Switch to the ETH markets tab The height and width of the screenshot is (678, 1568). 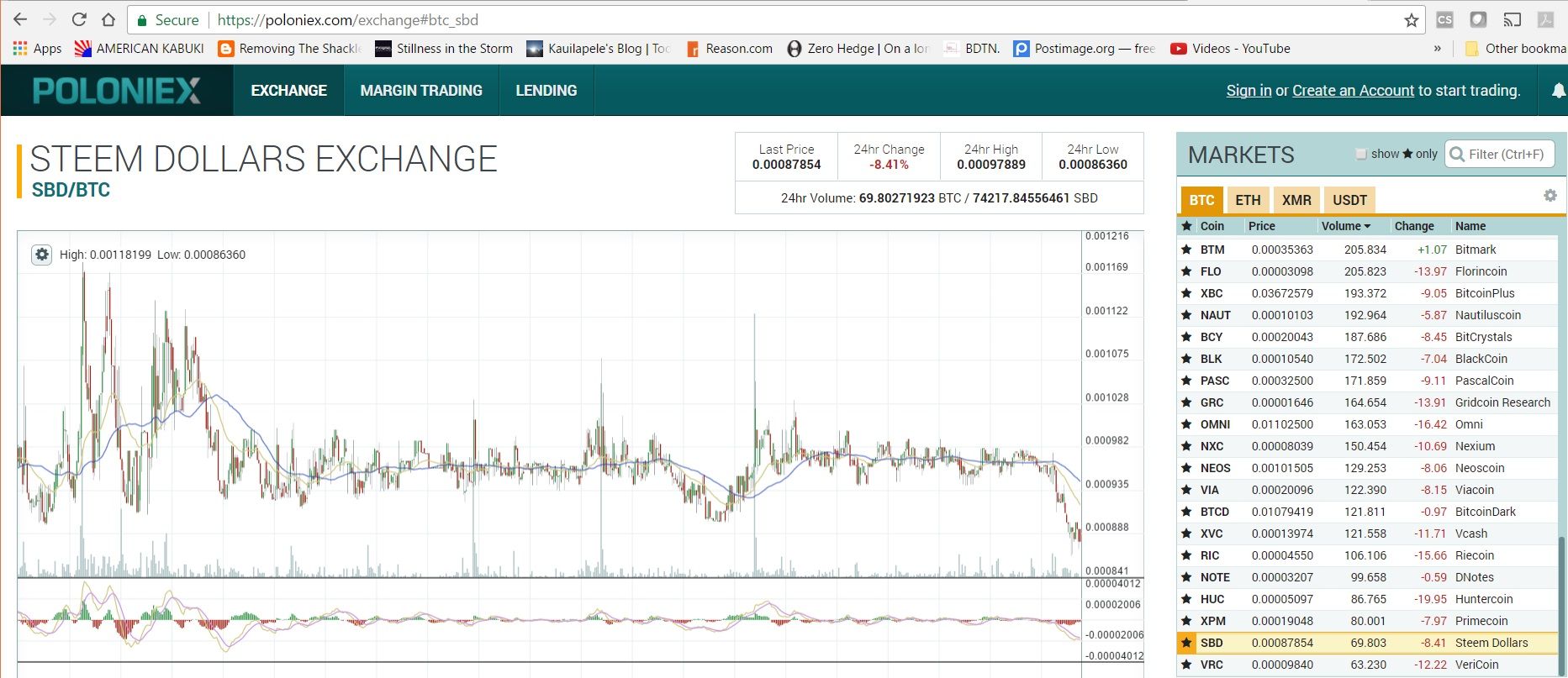(1248, 200)
